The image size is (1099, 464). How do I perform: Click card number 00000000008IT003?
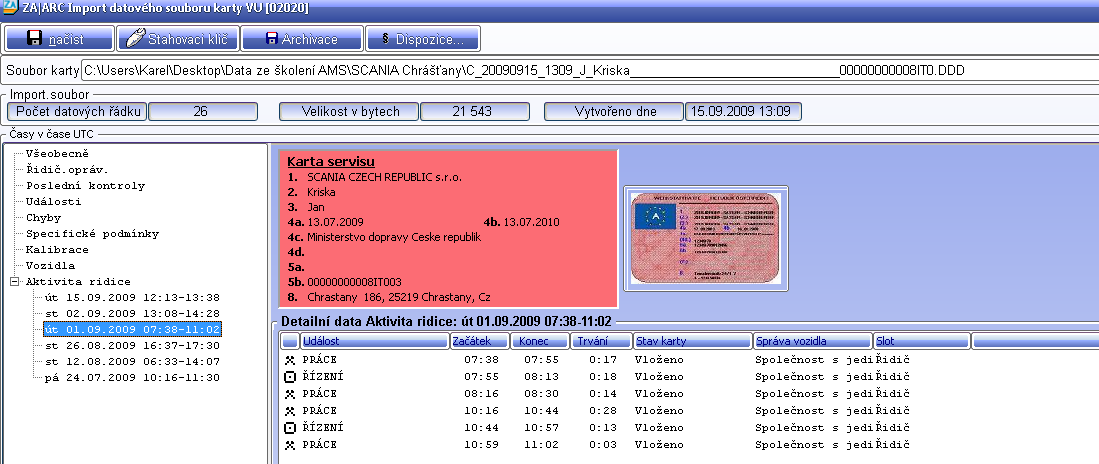(354, 282)
